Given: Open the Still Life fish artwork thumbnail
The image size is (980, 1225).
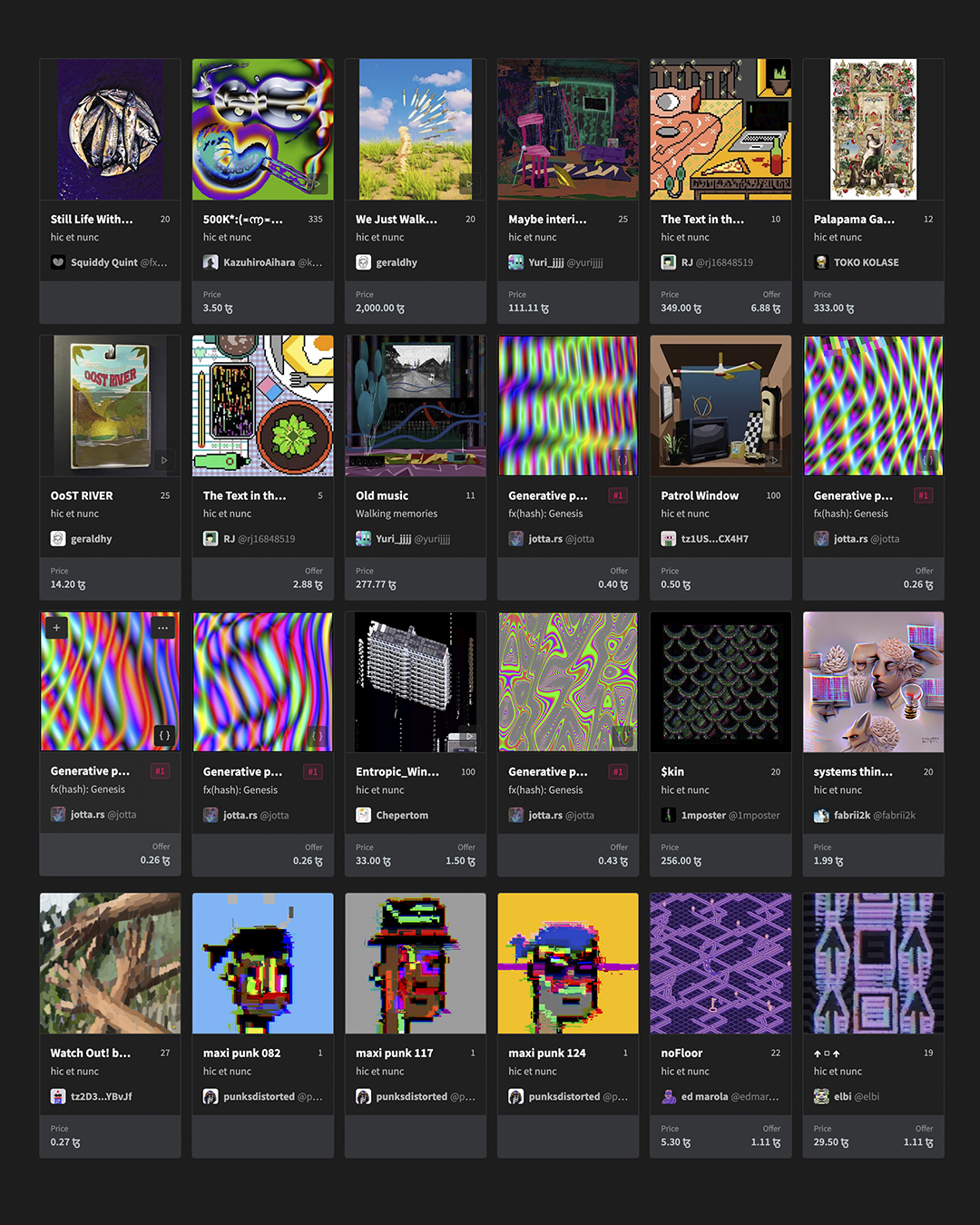Looking at the screenshot, I should 110,130.
